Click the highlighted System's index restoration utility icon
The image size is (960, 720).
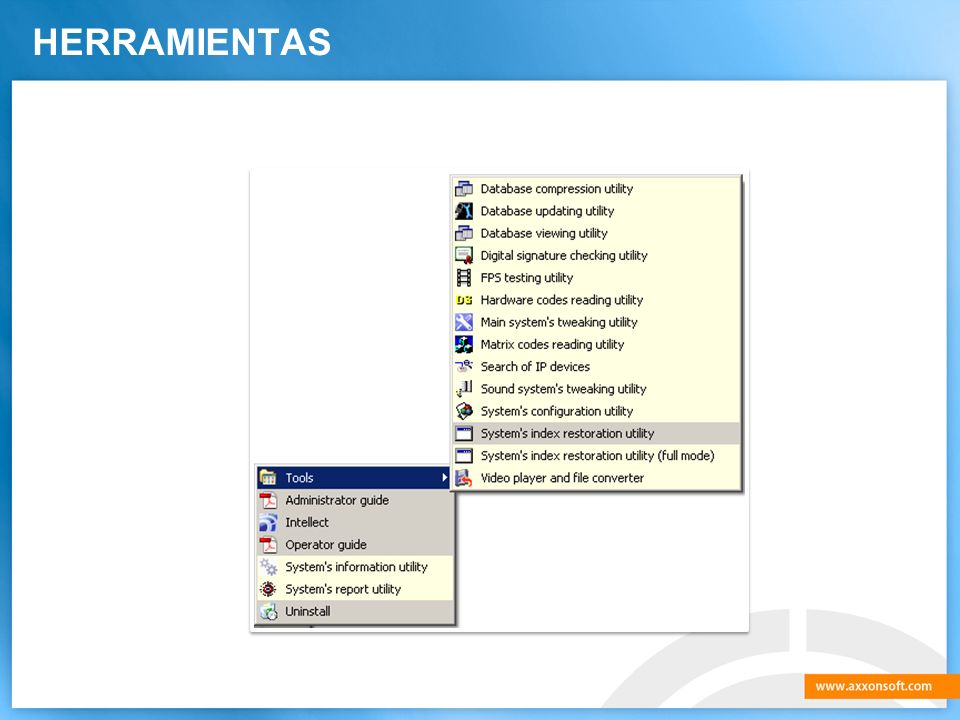tap(464, 433)
